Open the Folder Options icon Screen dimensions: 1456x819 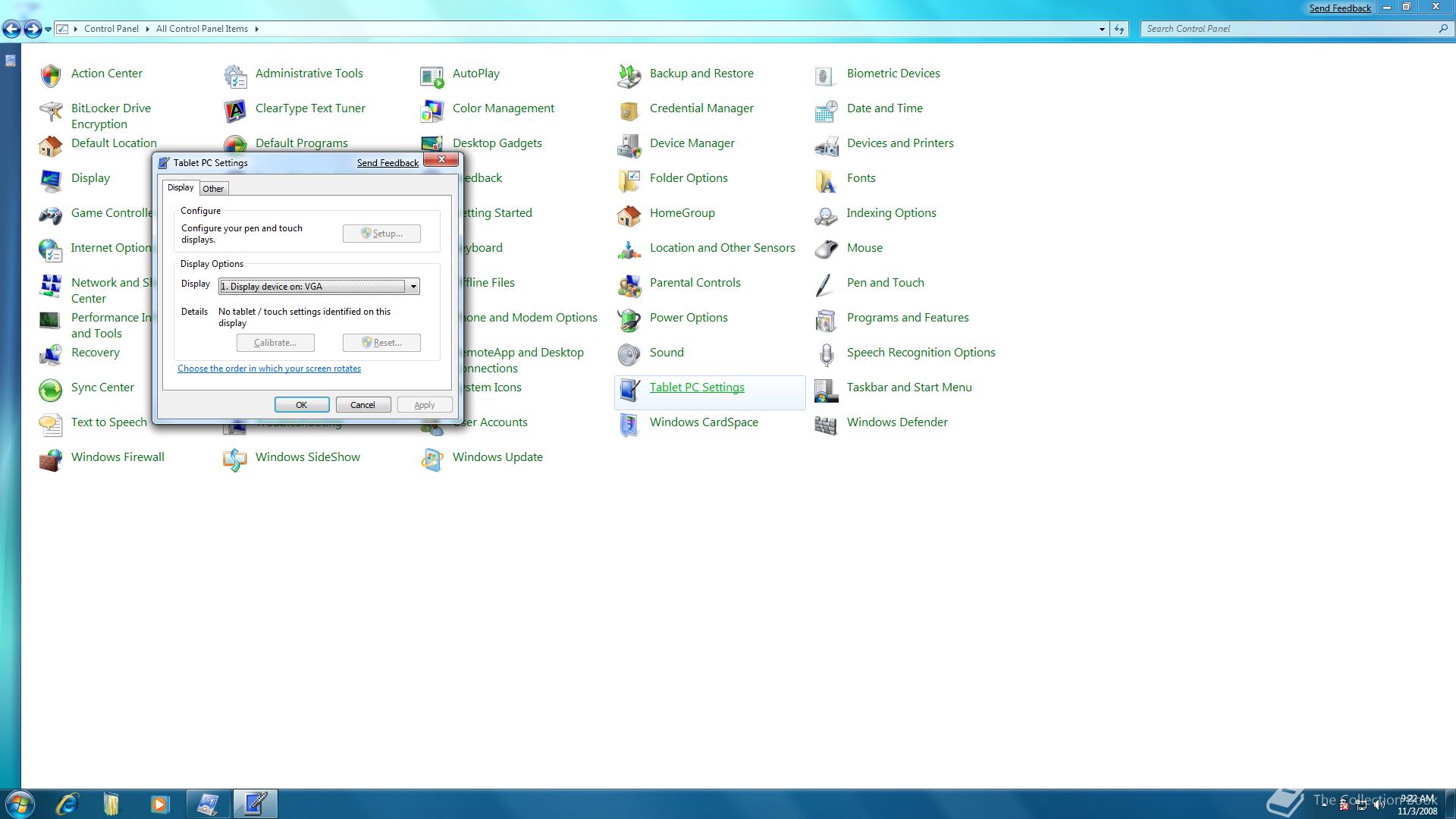point(629,180)
